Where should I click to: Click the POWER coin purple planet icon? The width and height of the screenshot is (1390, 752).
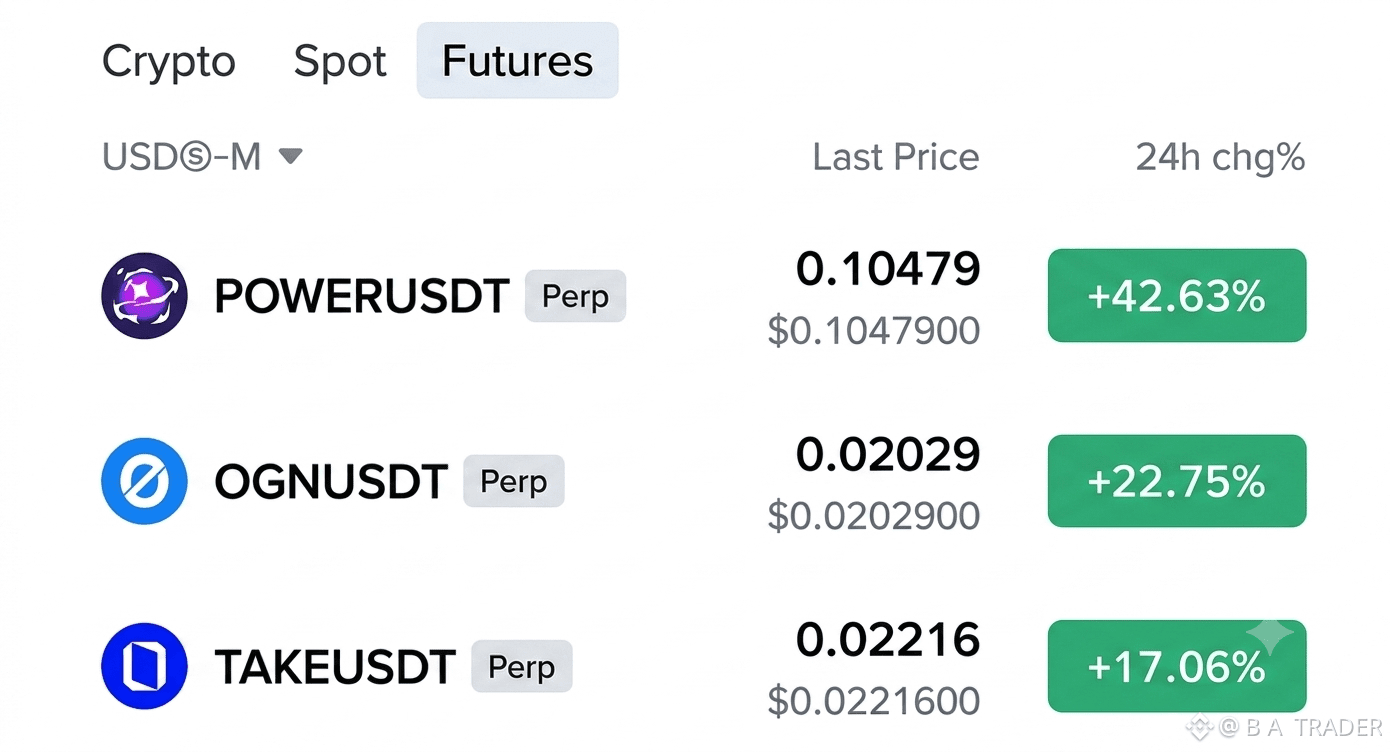click(x=145, y=295)
